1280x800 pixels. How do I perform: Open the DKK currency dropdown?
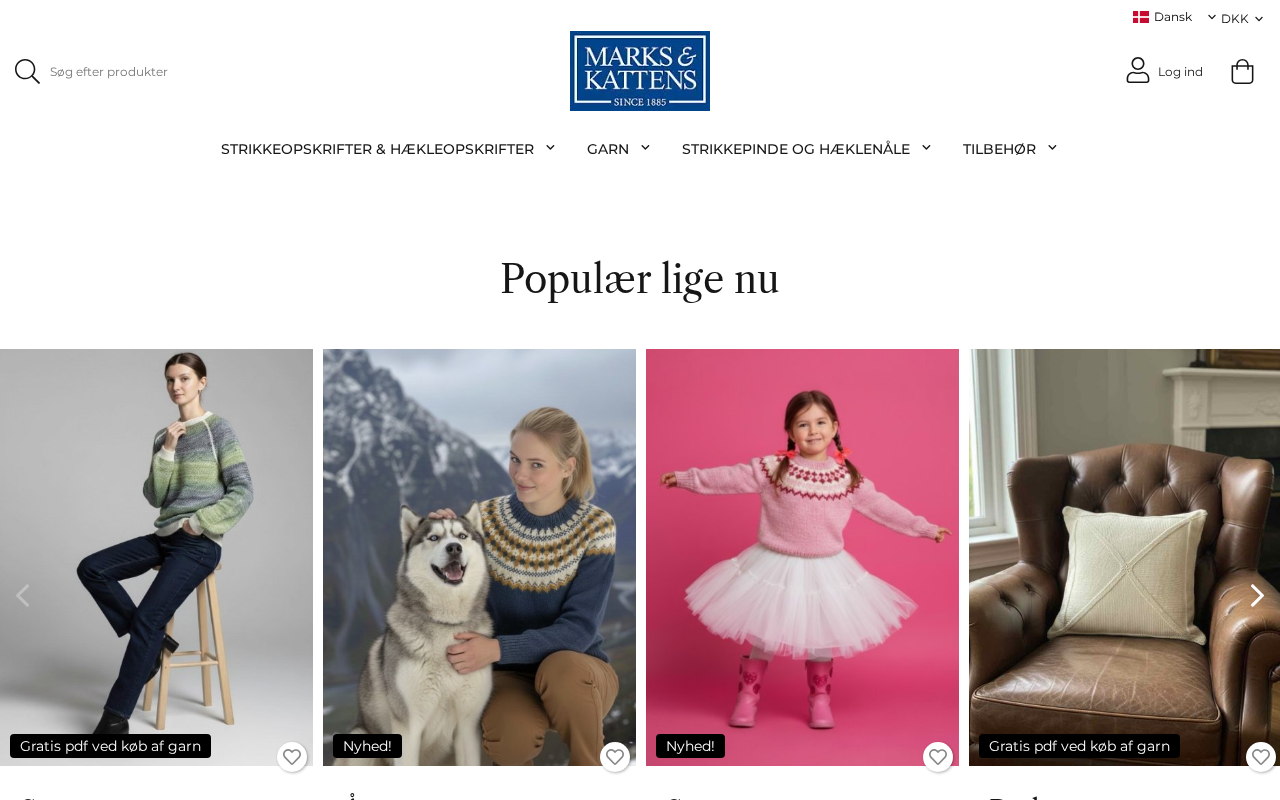click(1242, 18)
